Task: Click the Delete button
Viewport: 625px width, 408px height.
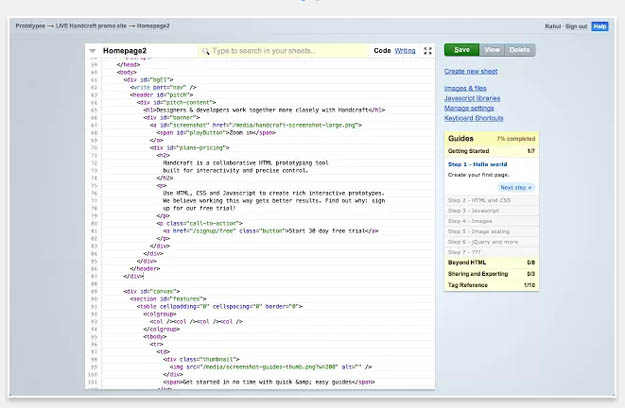Action: (x=520, y=50)
